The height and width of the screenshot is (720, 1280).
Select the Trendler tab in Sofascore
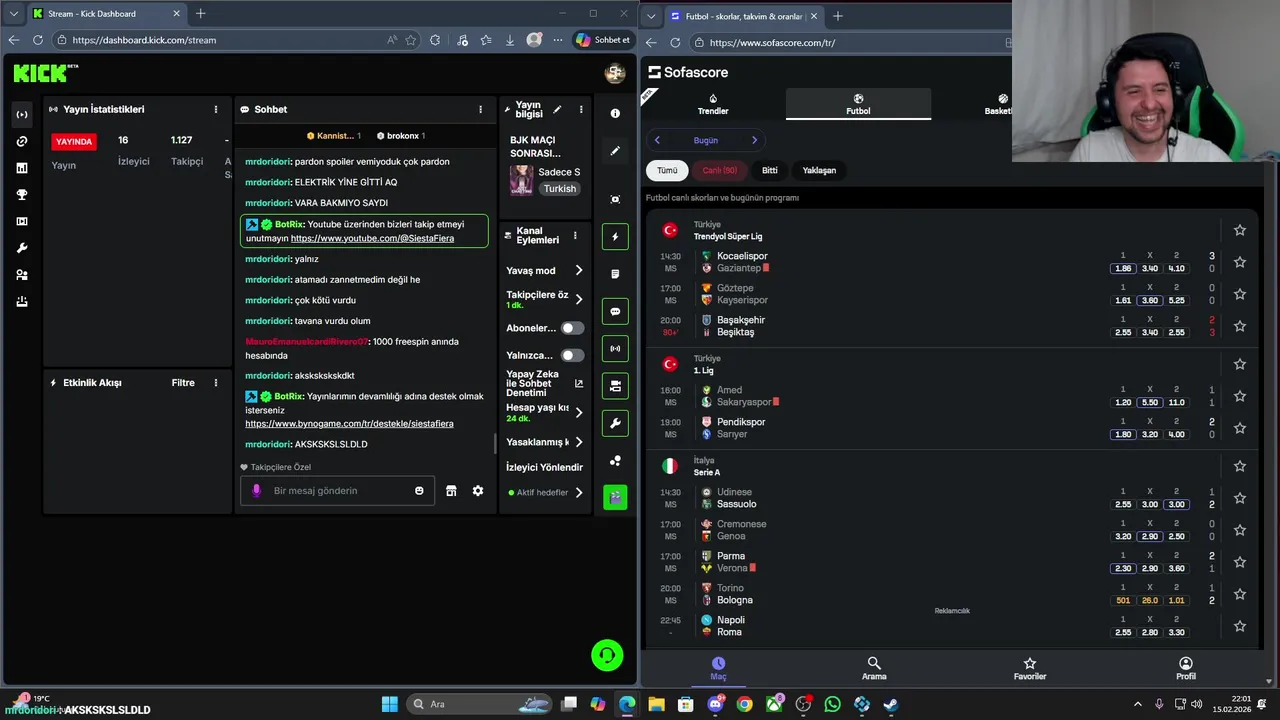click(713, 105)
